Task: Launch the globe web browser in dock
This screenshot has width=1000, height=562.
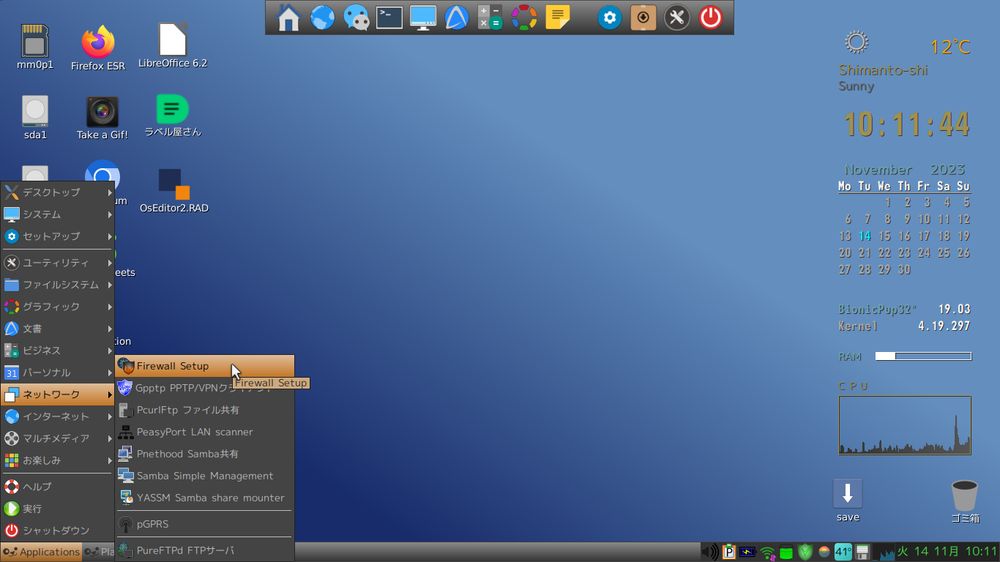Action: 322,17
